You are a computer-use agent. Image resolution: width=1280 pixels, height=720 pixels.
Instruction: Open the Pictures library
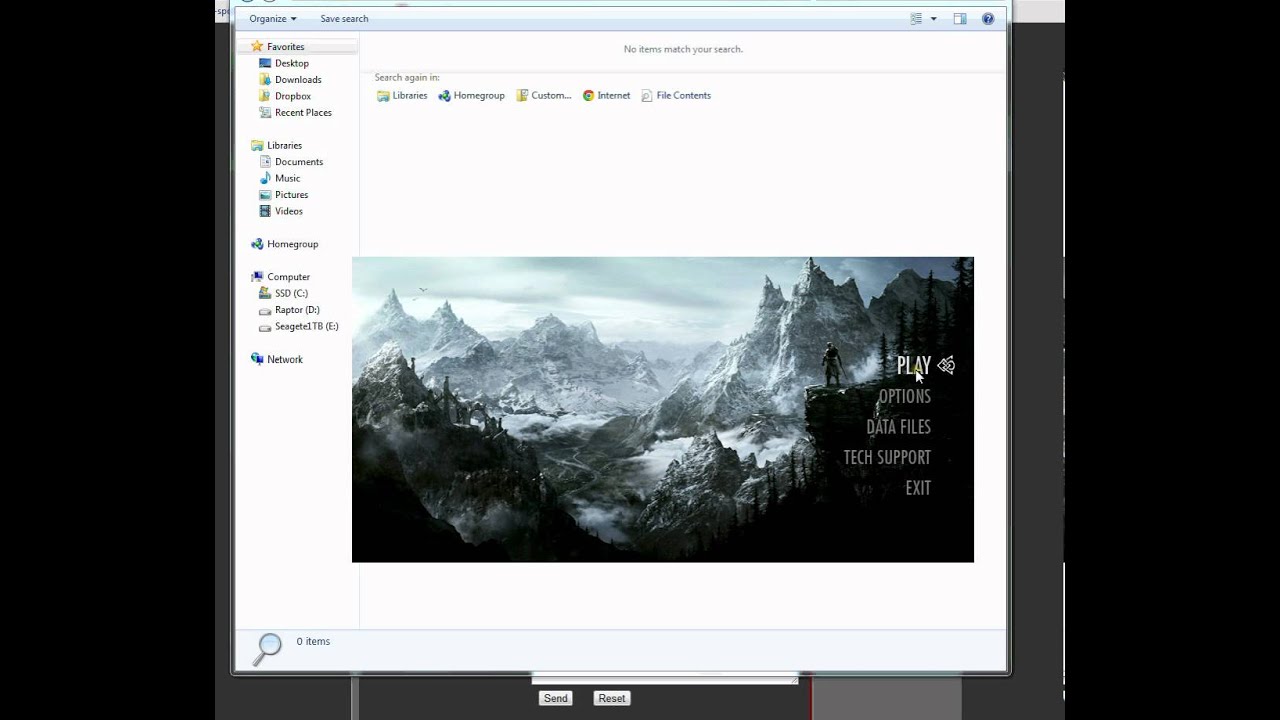pyautogui.click(x=291, y=194)
